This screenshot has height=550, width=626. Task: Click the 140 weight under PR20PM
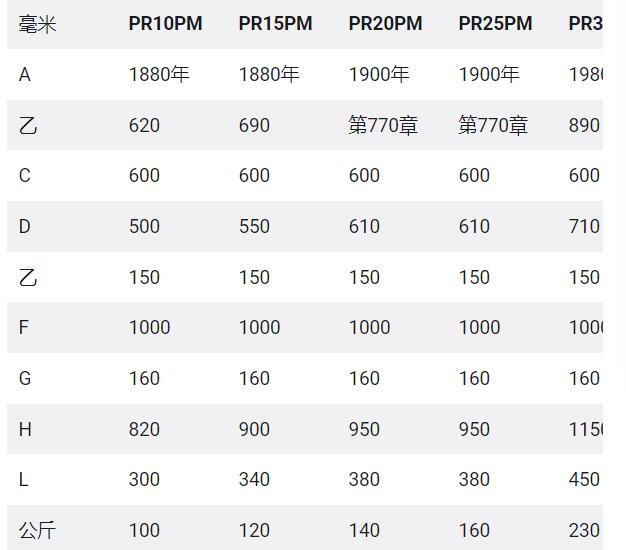pyautogui.click(x=364, y=530)
